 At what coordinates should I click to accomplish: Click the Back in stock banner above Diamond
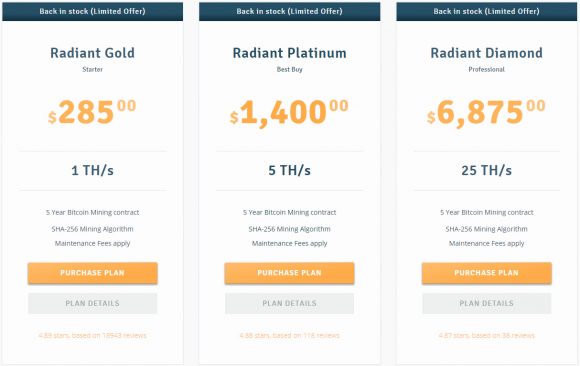tap(486, 11)
